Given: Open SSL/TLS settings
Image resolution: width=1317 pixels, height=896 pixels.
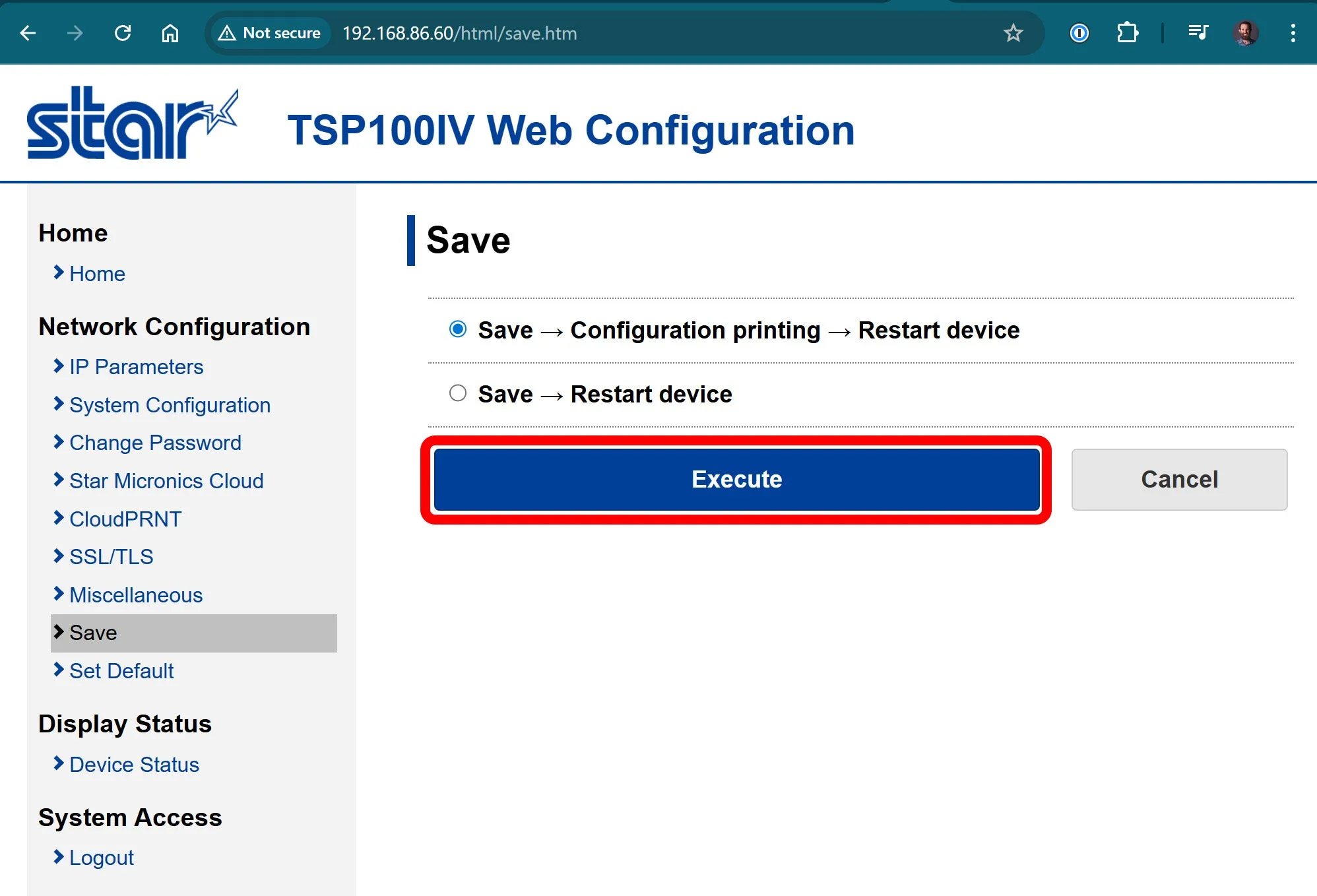Looking at the screenshot, I should [x=111, y=557].
